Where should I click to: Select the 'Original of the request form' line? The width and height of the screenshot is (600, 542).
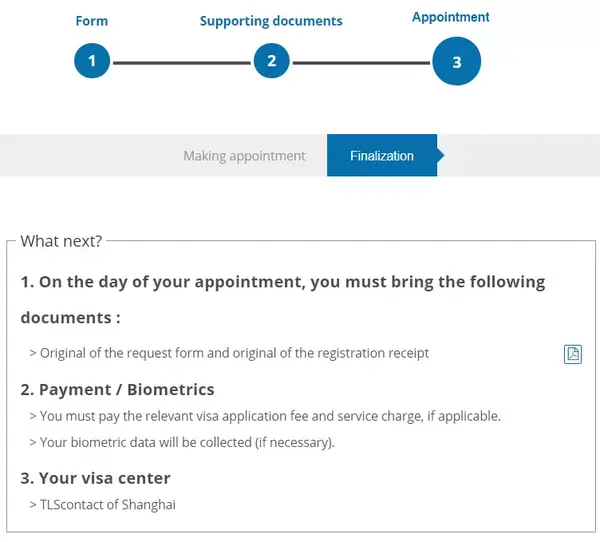(234, 353)
